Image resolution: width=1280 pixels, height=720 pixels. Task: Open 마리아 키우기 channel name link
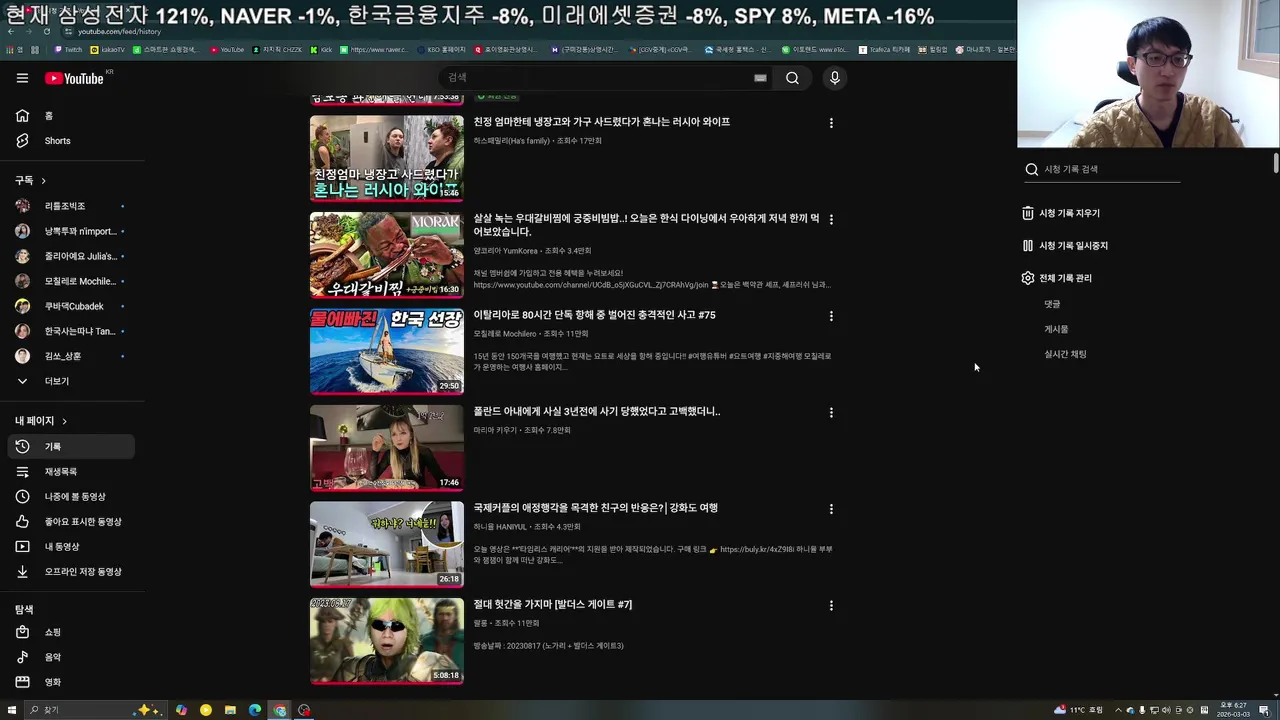pyautogui.click(x=495, y=430)
